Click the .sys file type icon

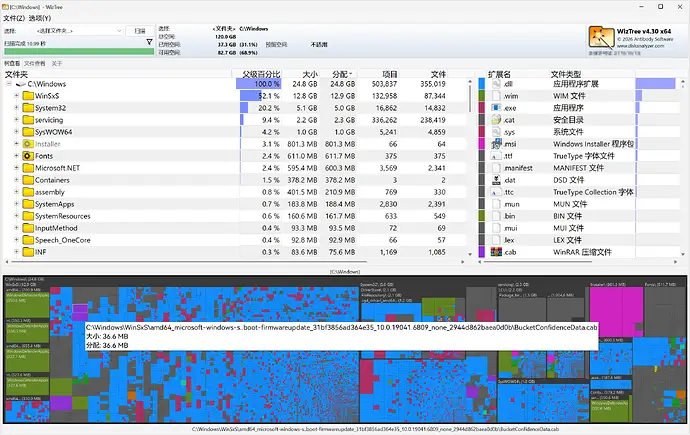tap(496, 132)
